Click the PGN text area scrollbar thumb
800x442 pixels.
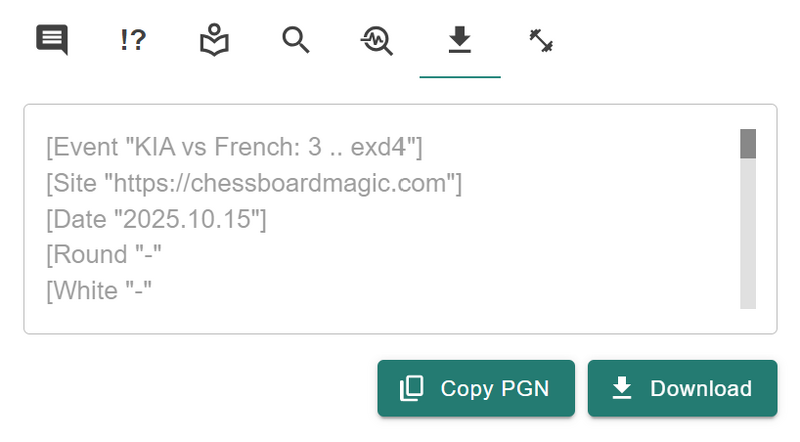[x=748, y=143]
